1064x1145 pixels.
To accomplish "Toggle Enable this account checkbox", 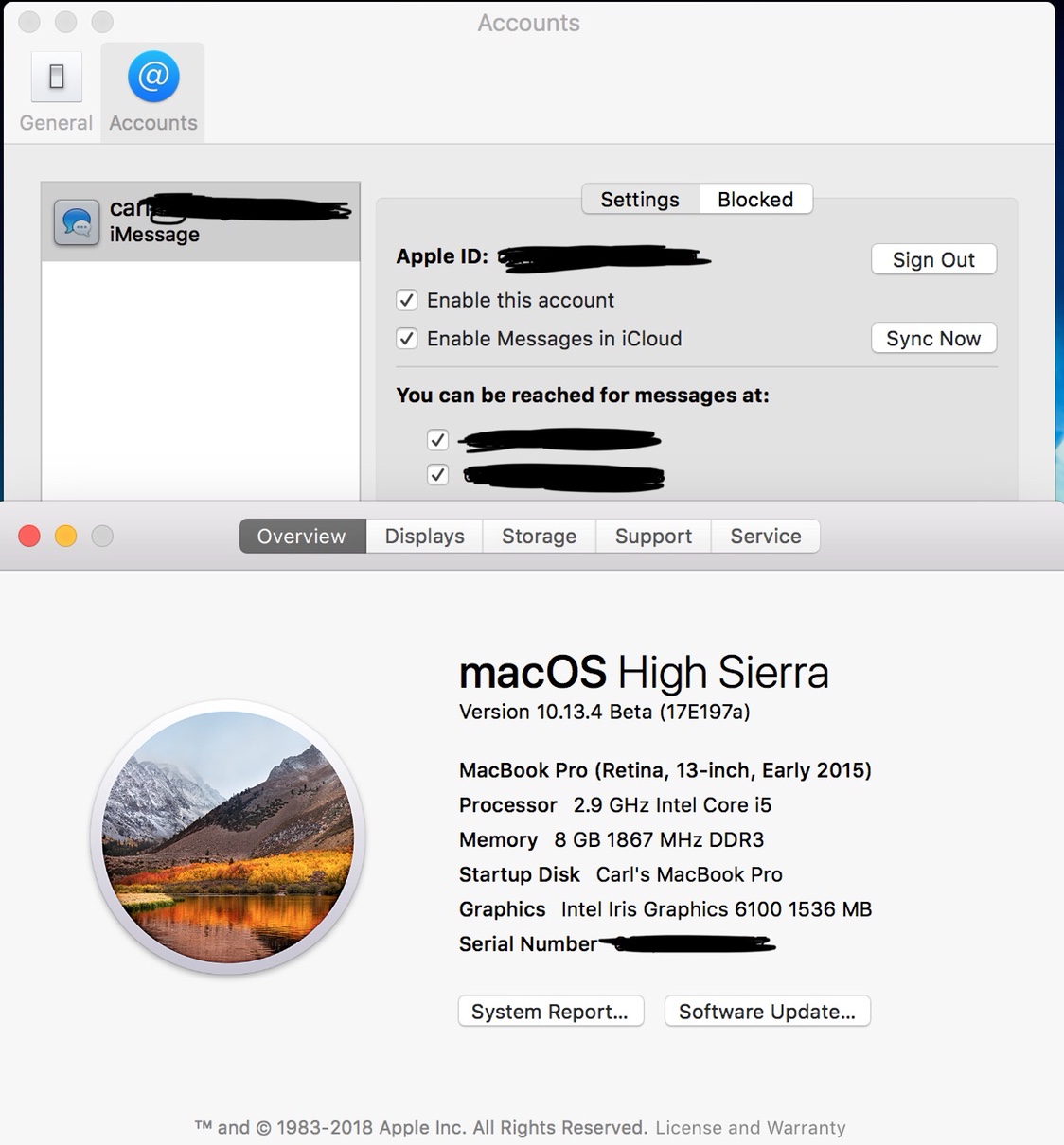I will pos(407,300).
